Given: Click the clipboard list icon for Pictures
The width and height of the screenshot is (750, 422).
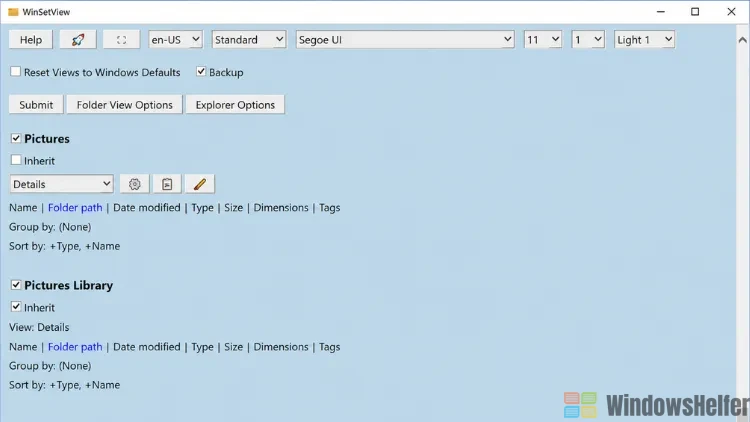Looking at the screenshot, I should pyautogui.click(x=167, y=184).
